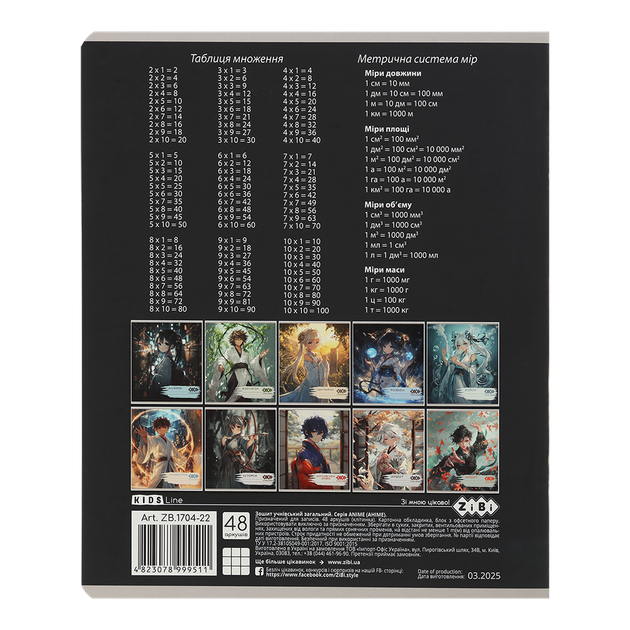
Task: Click the subheading 'Міри об'єму'
Action: click(388, 205)
